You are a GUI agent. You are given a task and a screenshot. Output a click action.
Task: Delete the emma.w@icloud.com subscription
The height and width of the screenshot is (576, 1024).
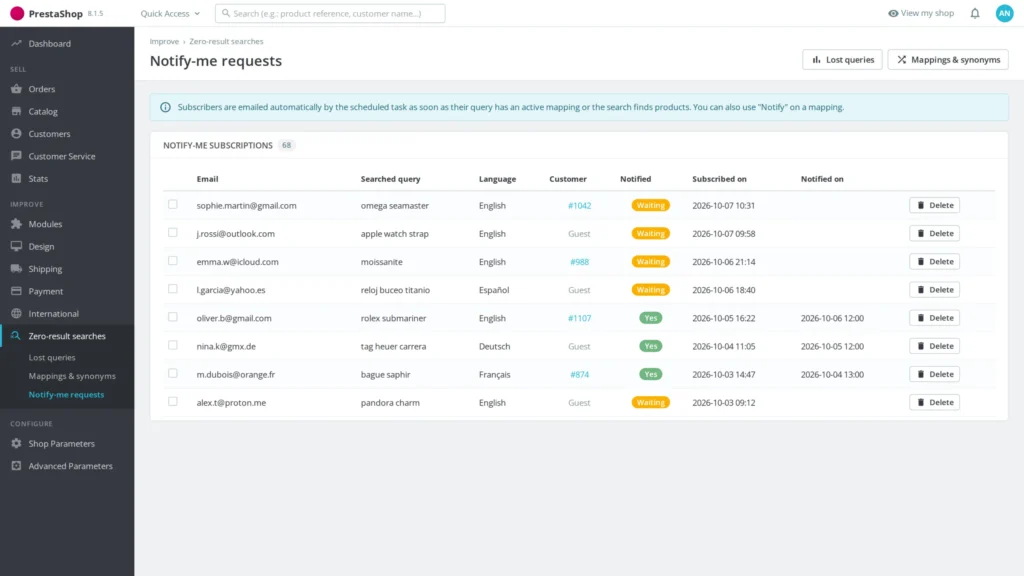click(934, 261)
